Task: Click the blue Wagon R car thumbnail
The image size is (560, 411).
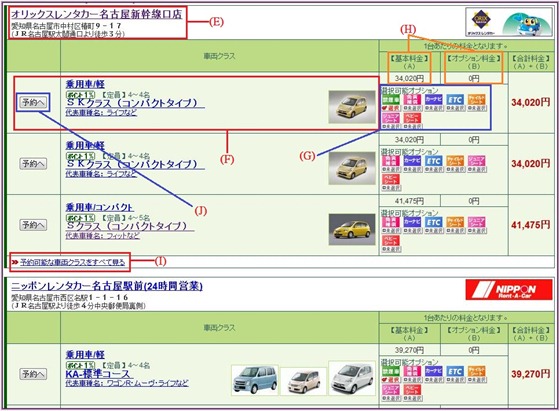Action: [x=255, y=380]
